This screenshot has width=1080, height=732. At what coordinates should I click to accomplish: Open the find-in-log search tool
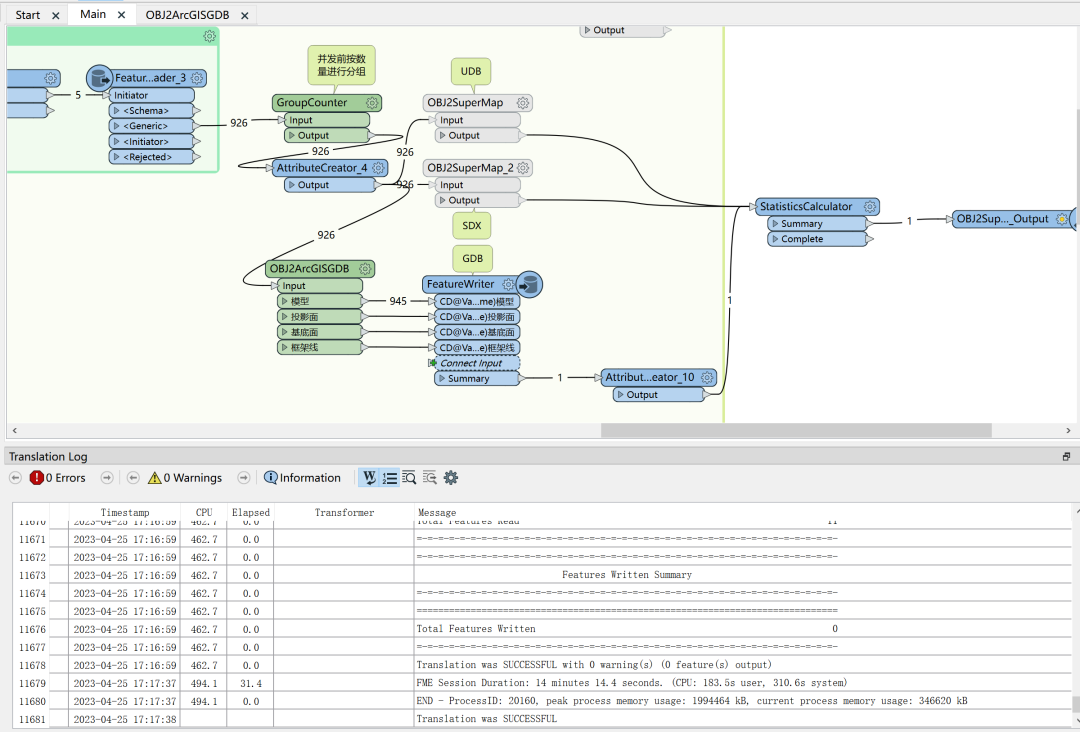pos(409,477)
